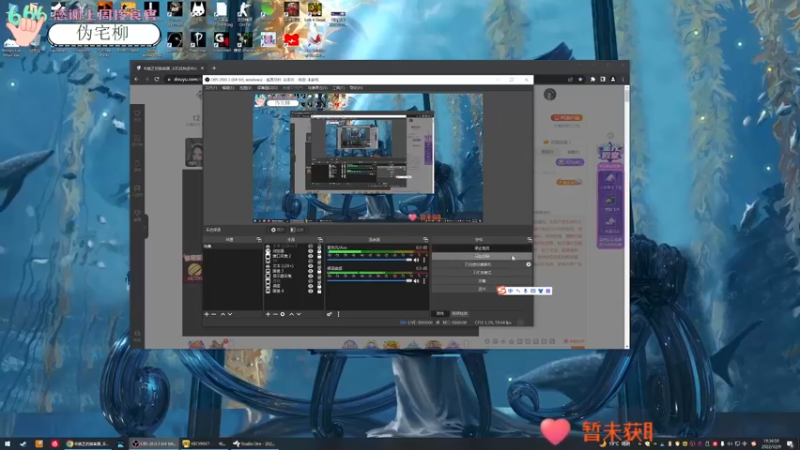Open the 工具(T) menu in OBS
The height and width of the screenshot is (450, 800).
tap(338, 88)
